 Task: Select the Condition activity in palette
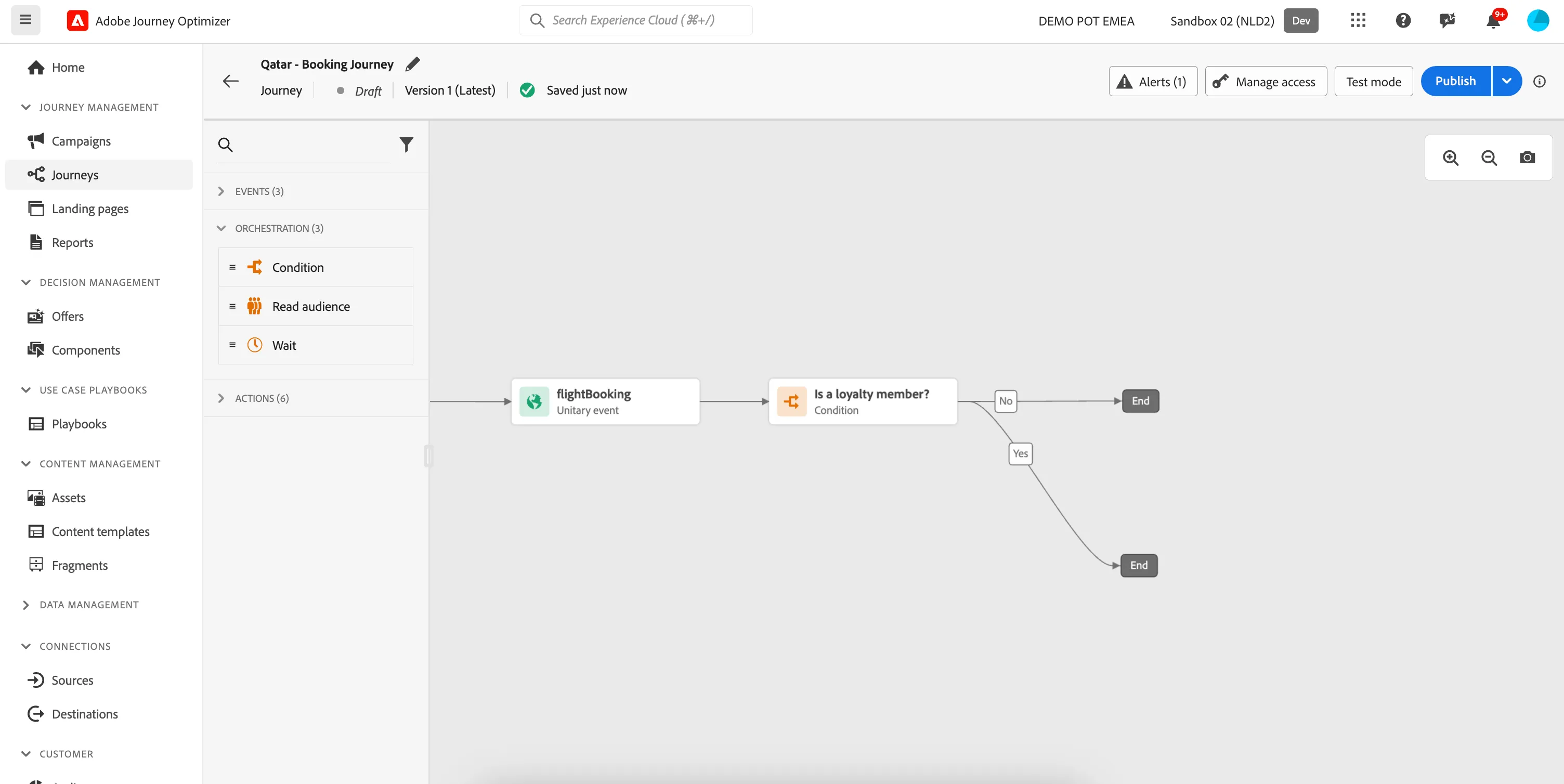tap(316, 267)
